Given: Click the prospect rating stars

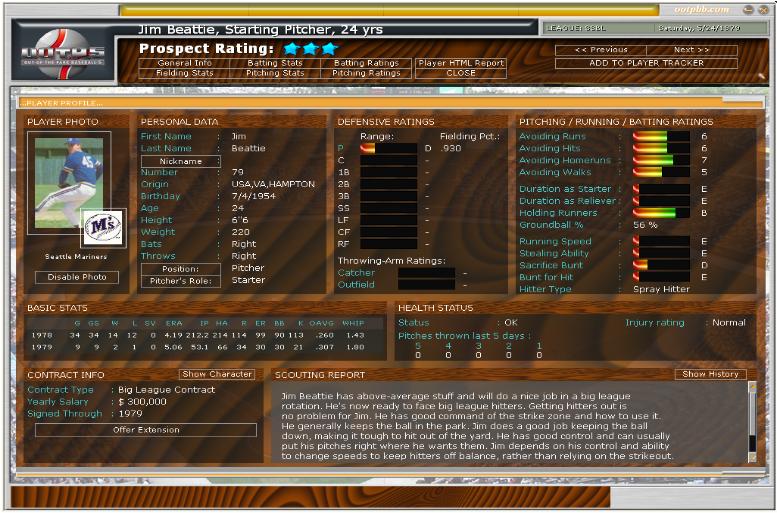Looking at the screenshot, I should (x=311, y=48).
